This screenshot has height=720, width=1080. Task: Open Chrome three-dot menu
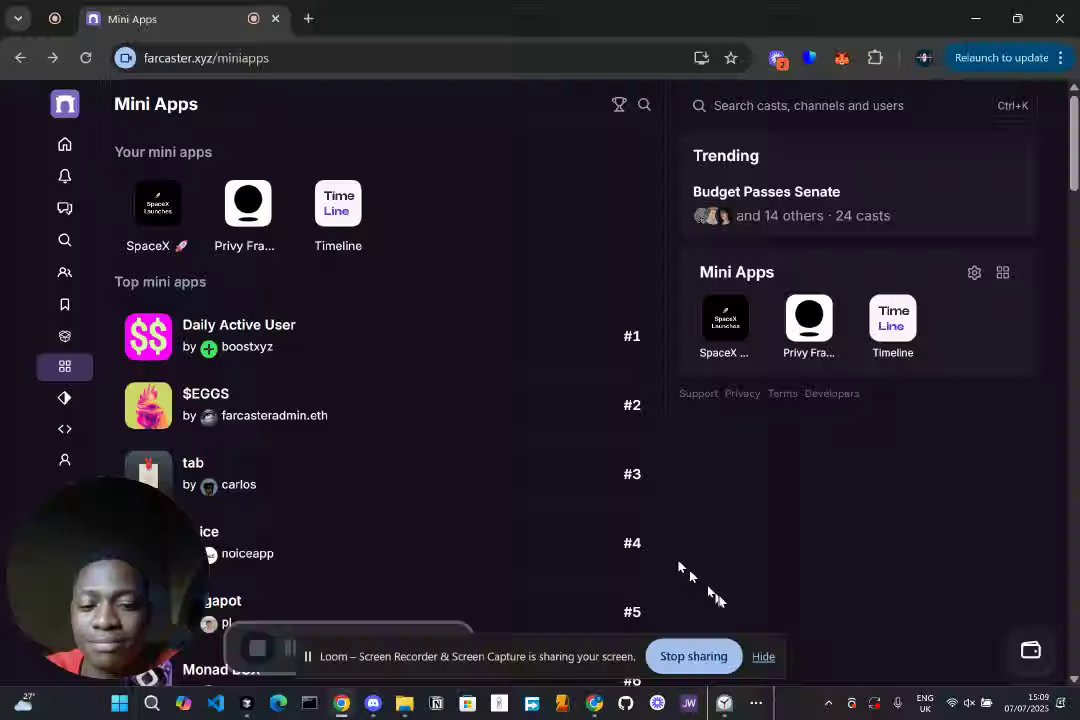[1061, 58]
